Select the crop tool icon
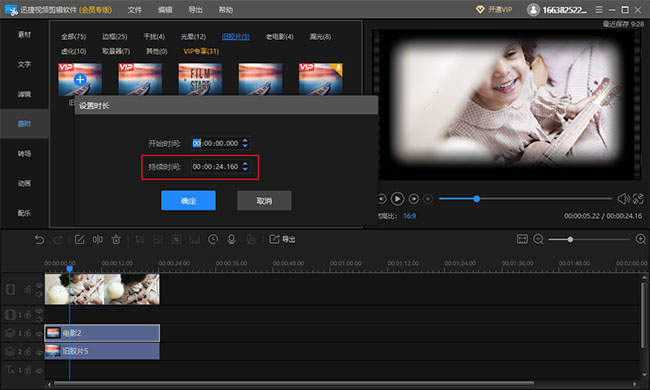650x390 pixels. 140,240
